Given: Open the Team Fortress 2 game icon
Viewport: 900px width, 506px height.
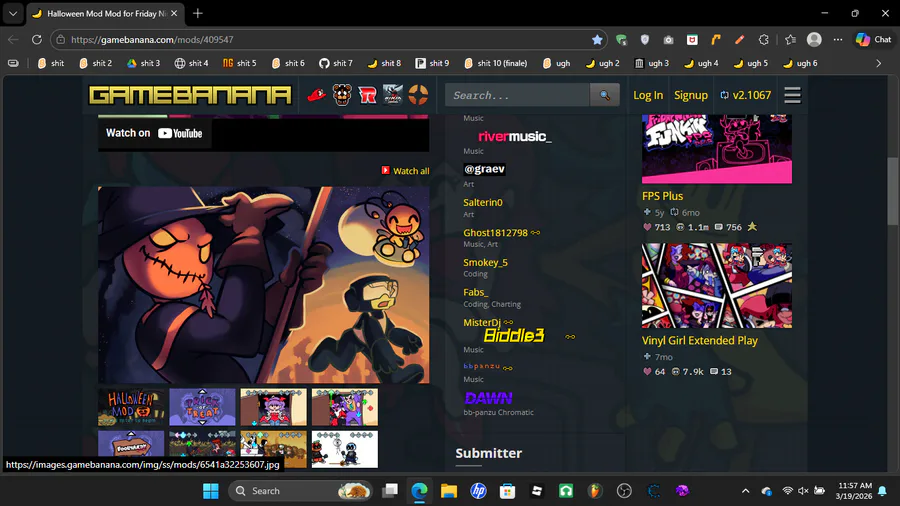Looking at the screenshot, I should (x=418, y=95).
